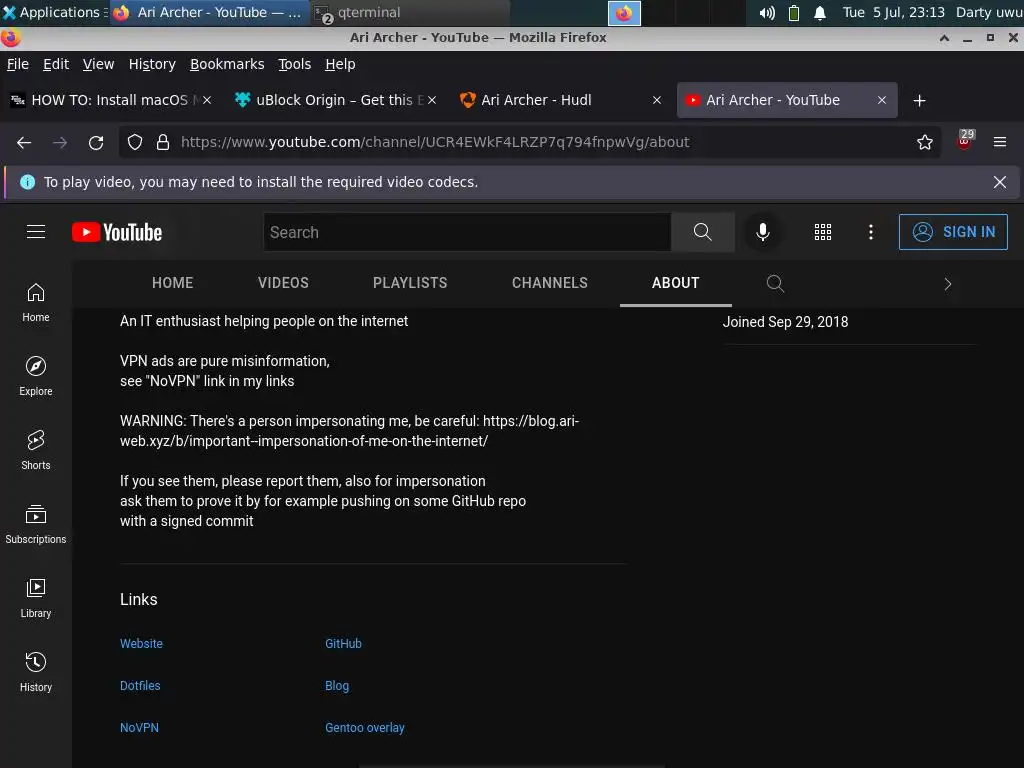The height and width of the screenshot is (768, 1024).
Task: View site security padlock info
Action: [163, 142]
